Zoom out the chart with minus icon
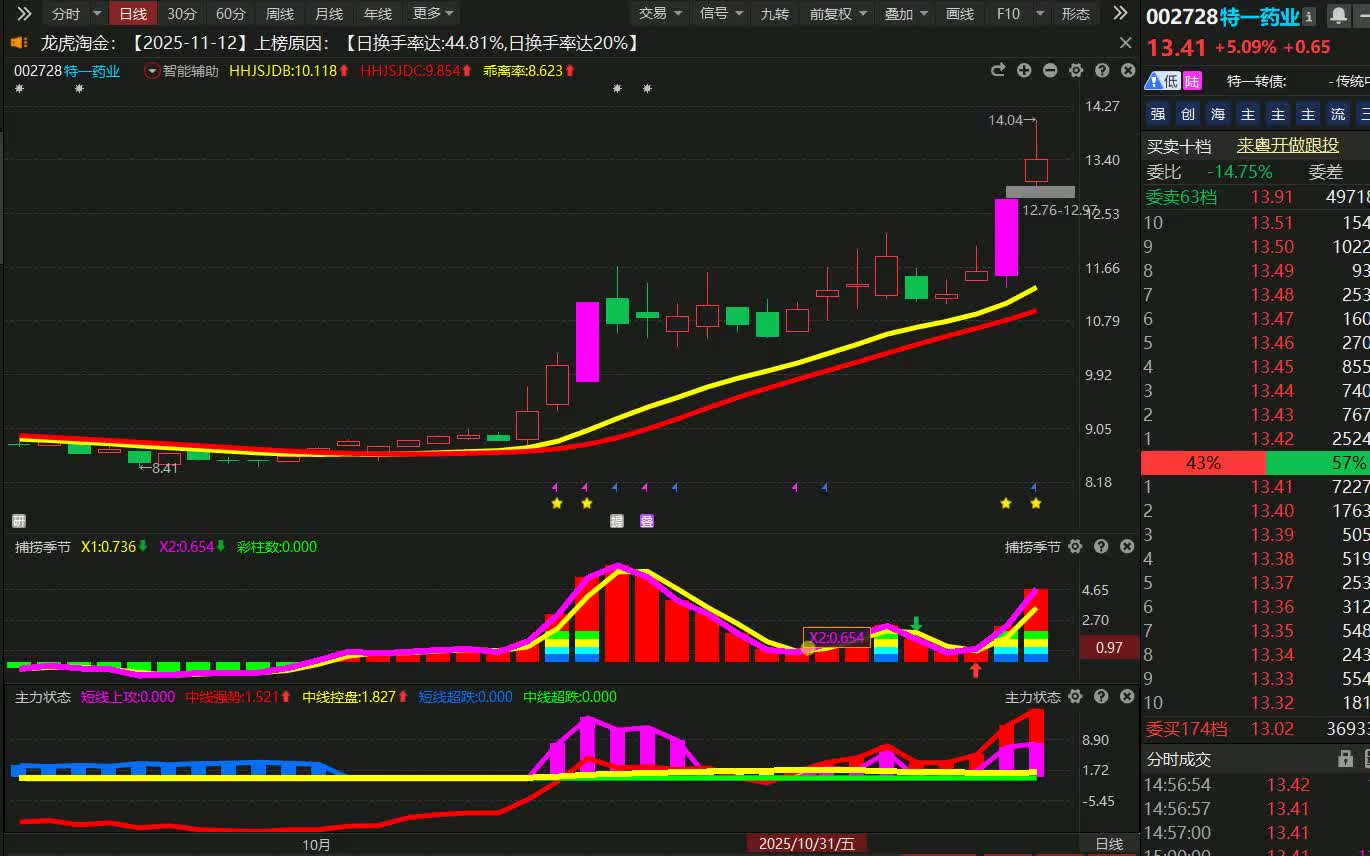 pos(1050,70)
